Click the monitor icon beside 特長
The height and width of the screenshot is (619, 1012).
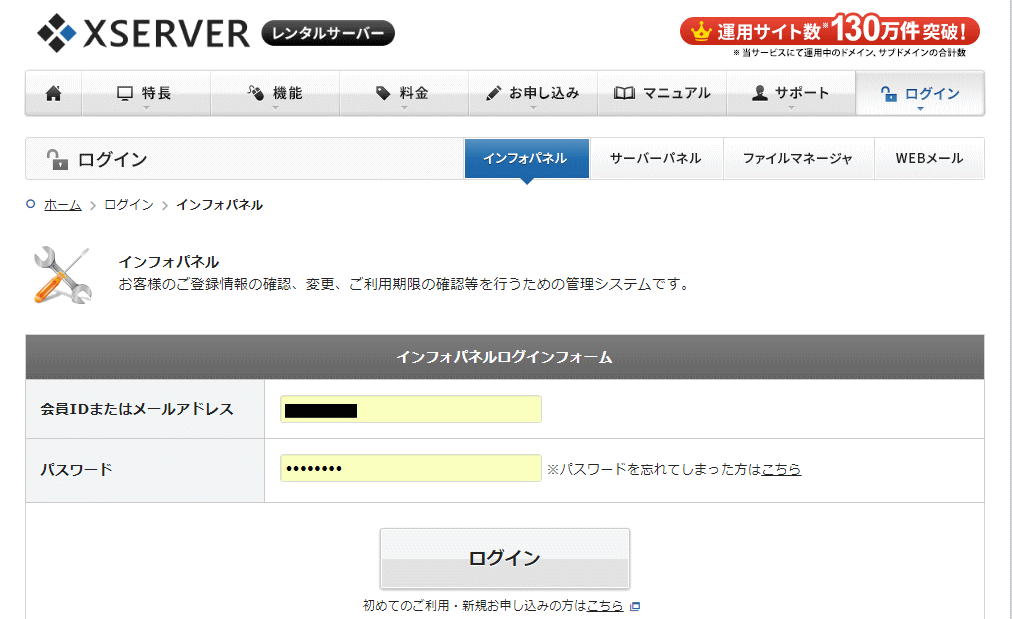pyautogui.click(x=125, y=94)
